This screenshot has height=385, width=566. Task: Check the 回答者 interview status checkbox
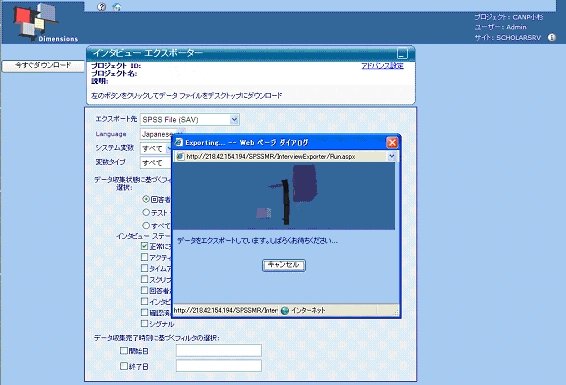(144, 290)
